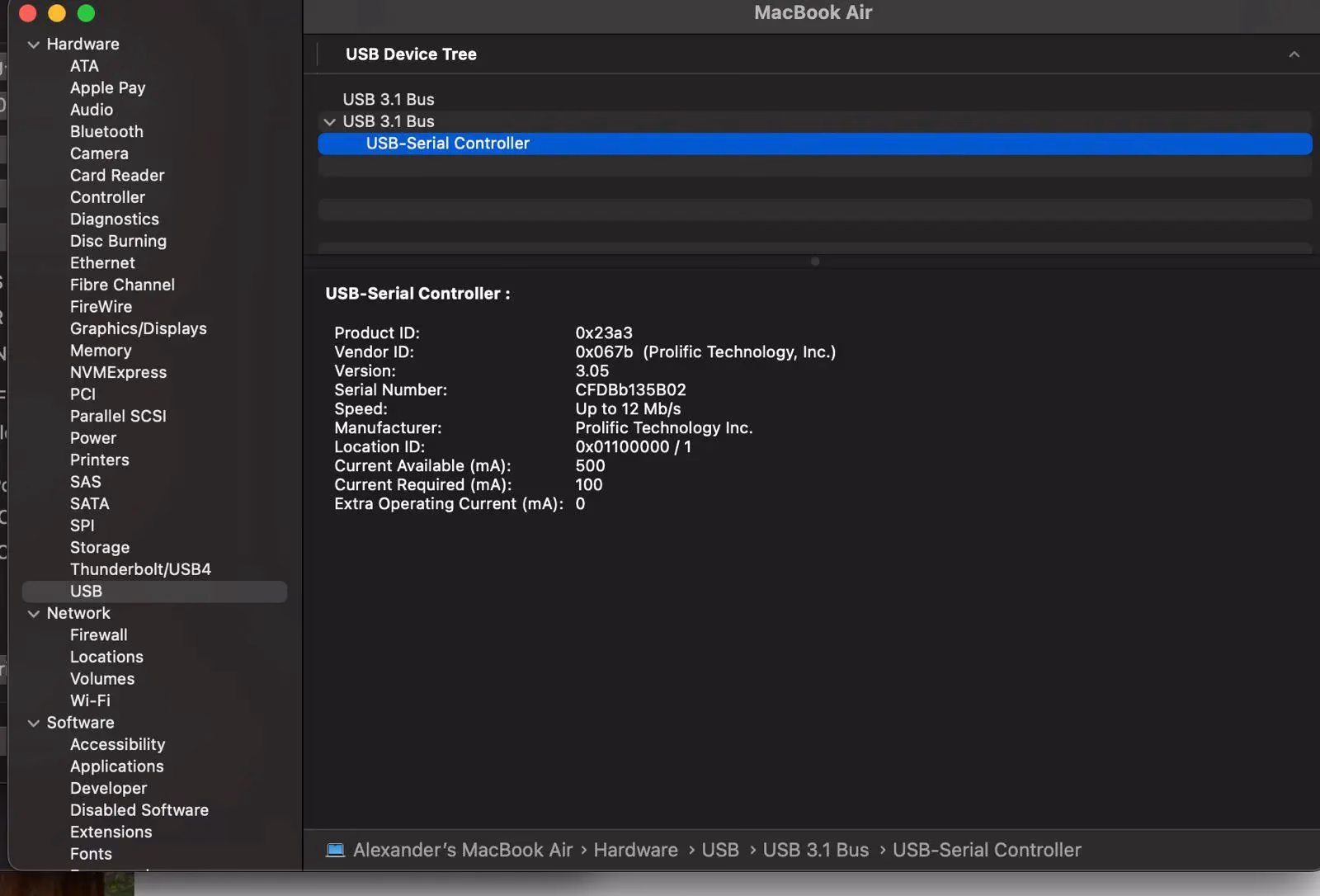
Task: Collapse the Hardware section in sidebar
Action: click(34, 45)
